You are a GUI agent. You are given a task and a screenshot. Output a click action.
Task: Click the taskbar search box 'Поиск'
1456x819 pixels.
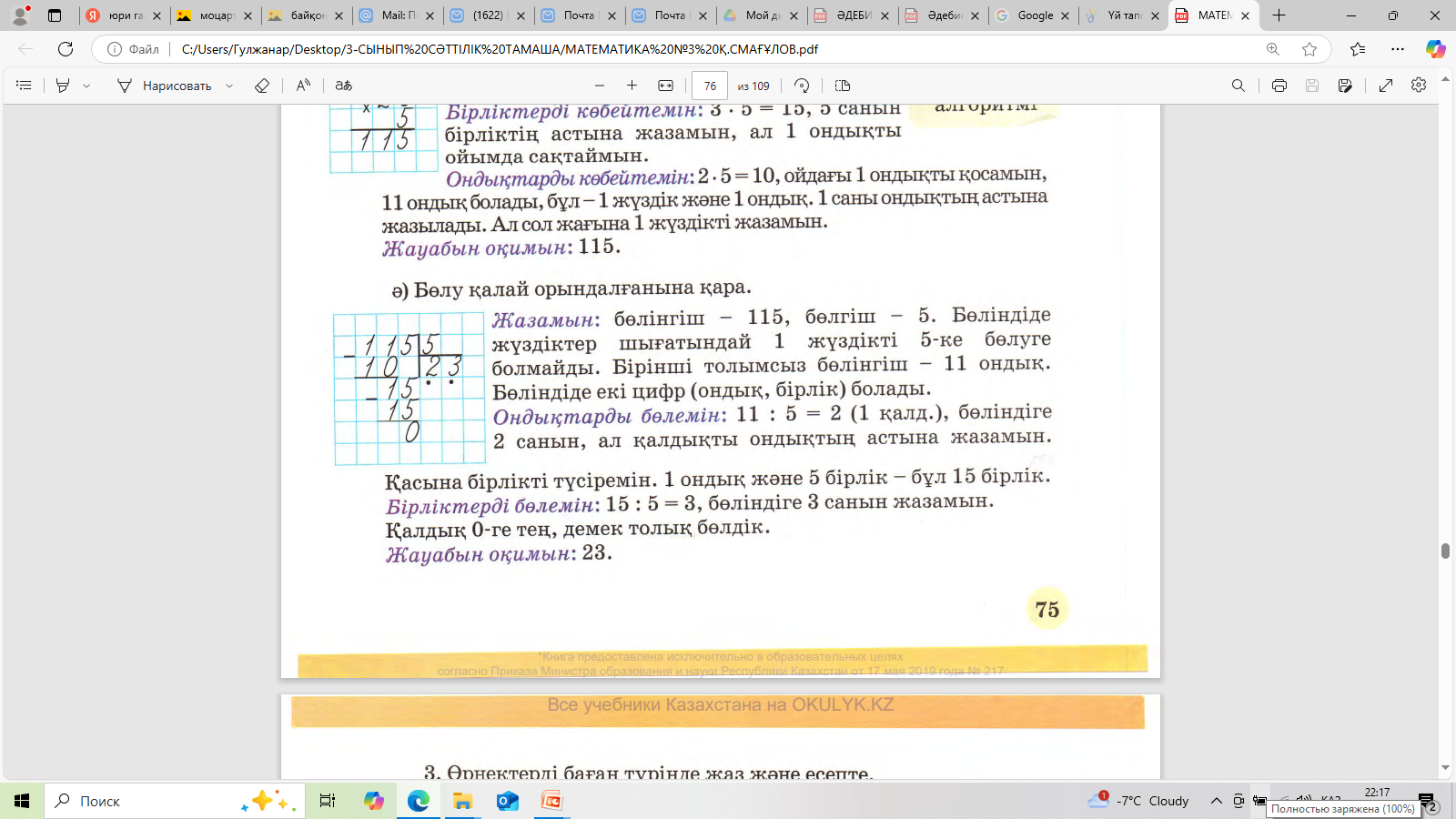pyautogui.click(x=173, y=801)
